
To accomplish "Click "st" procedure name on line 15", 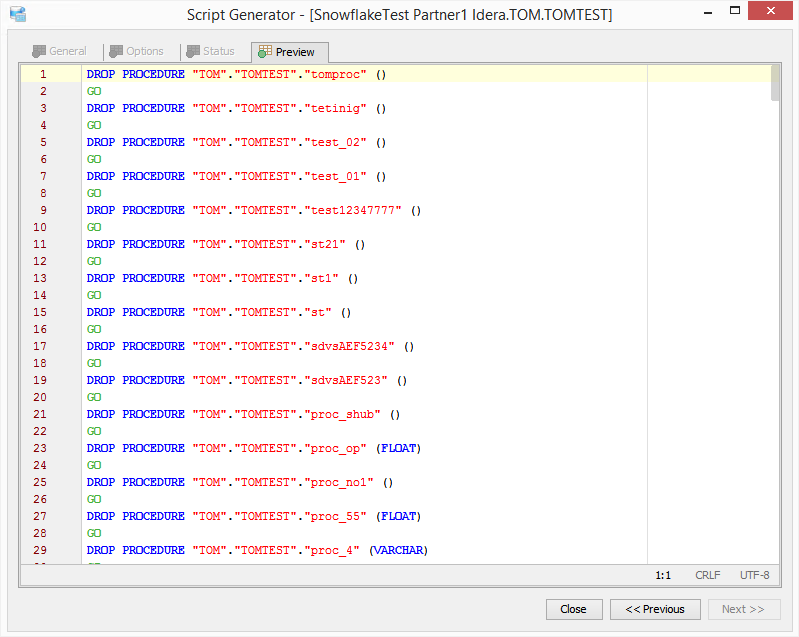I will [318, 312].
